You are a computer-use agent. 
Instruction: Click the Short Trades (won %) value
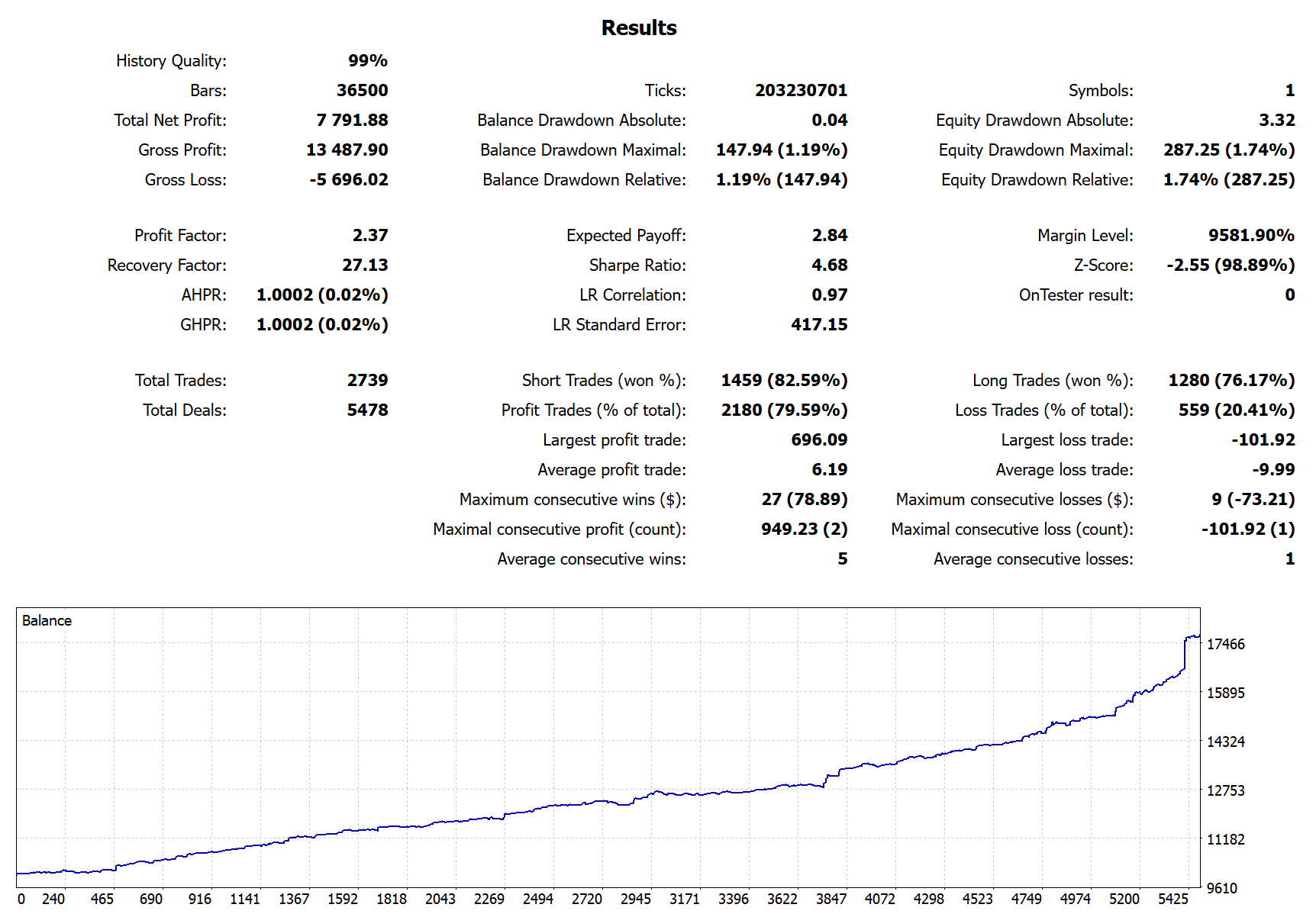pyautogui.click(x=785, y=380)
